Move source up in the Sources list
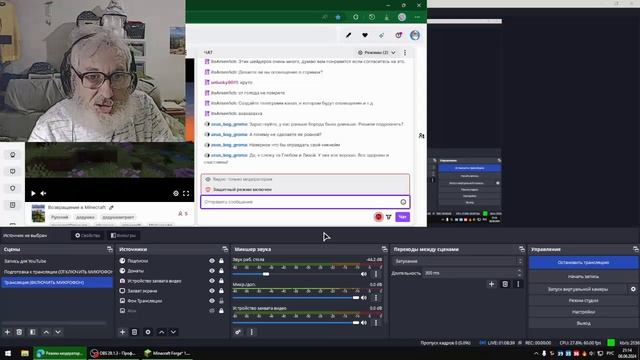 162,332
